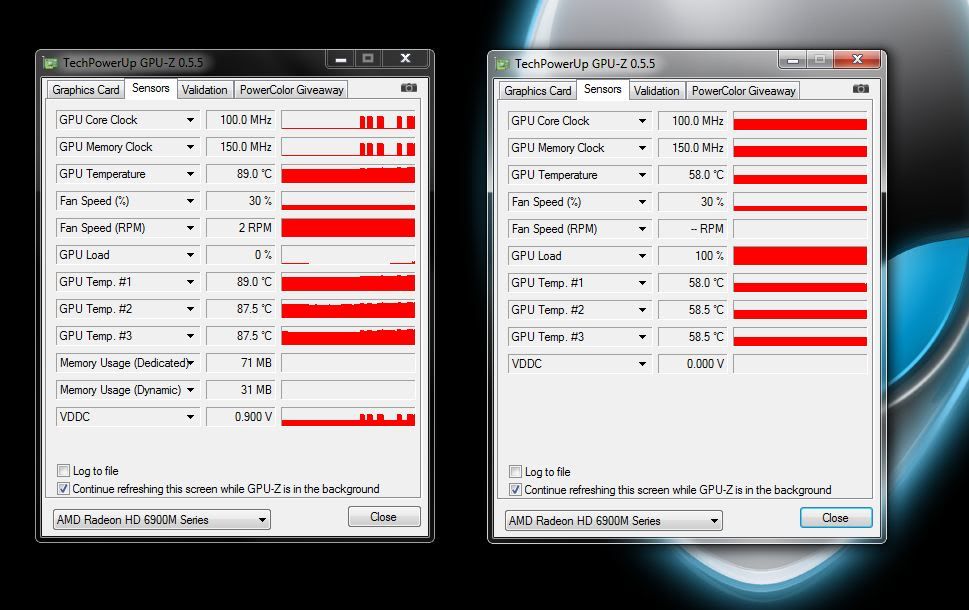The image size is (969, 610).
Task: Open Validation tab in left window
Action: click(205, 90)
